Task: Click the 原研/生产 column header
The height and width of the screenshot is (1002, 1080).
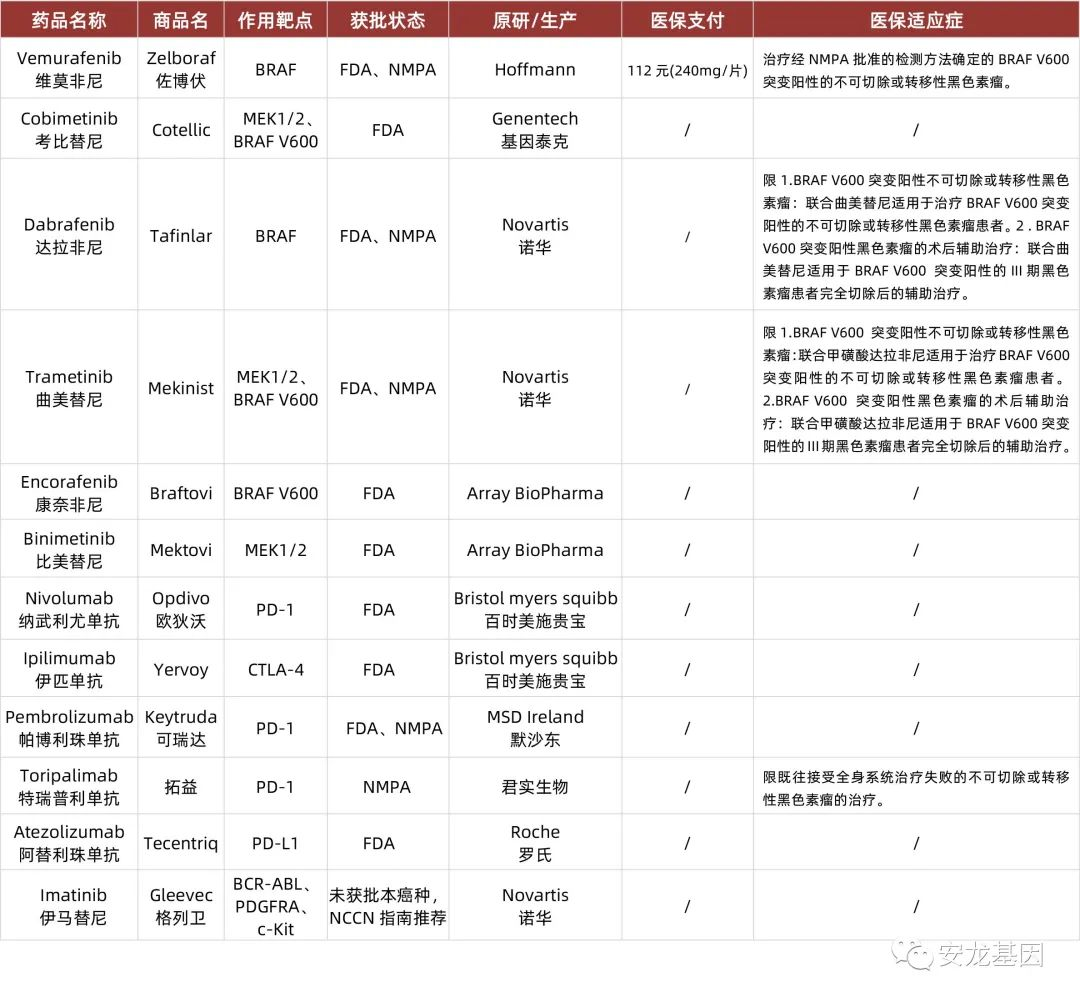Action: click(535, 20)
